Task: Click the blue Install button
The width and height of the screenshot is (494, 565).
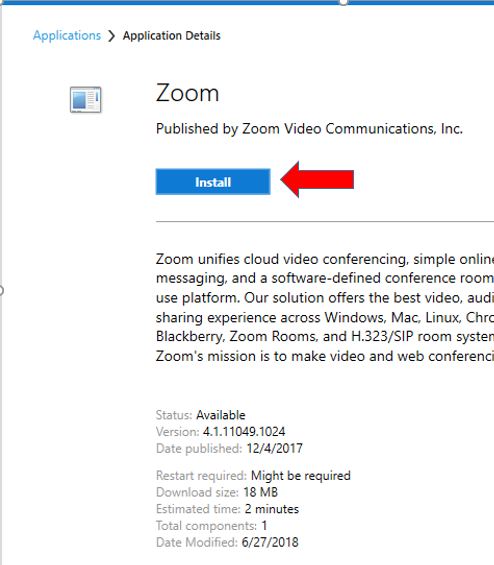Action: coord(213,182)
